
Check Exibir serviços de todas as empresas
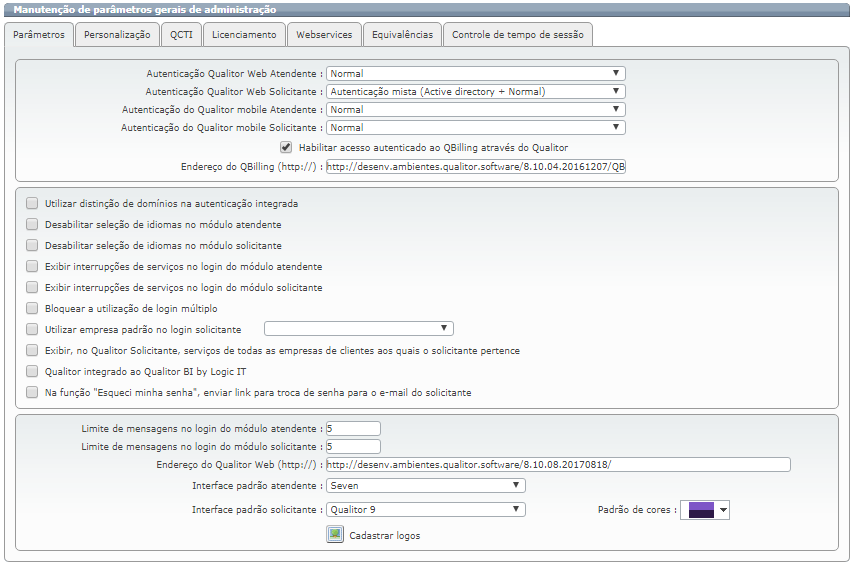(x=32, y=350)
